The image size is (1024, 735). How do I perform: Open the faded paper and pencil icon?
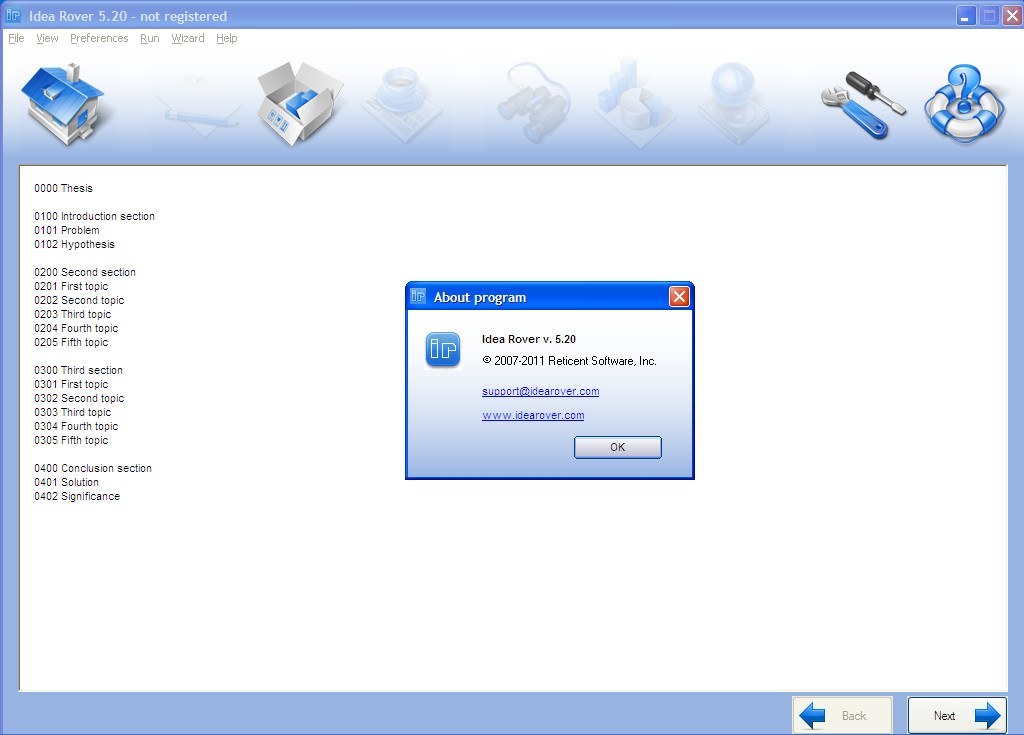(x=199, y=105)
